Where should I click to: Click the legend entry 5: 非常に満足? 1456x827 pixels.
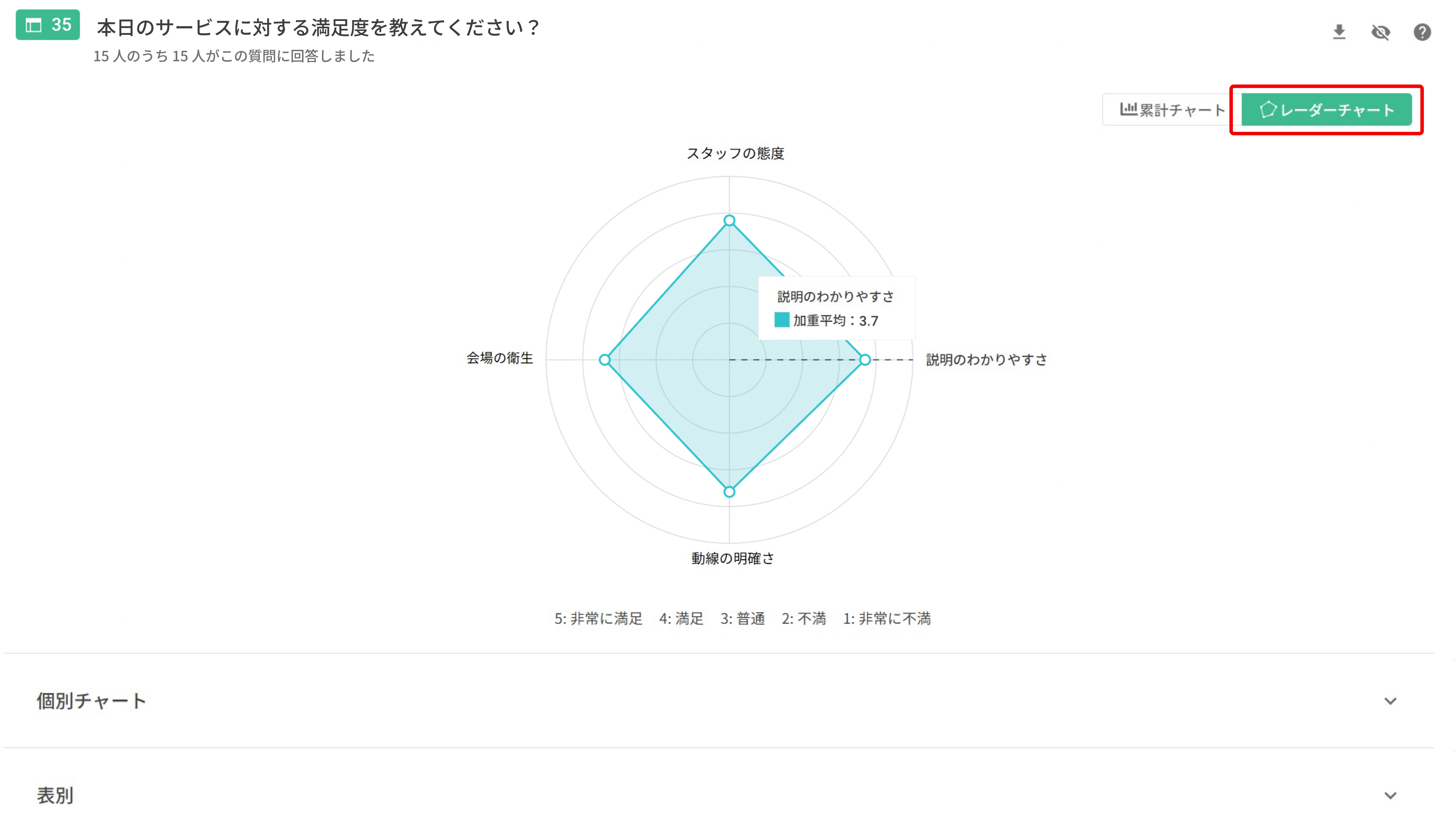coord(598,619)
